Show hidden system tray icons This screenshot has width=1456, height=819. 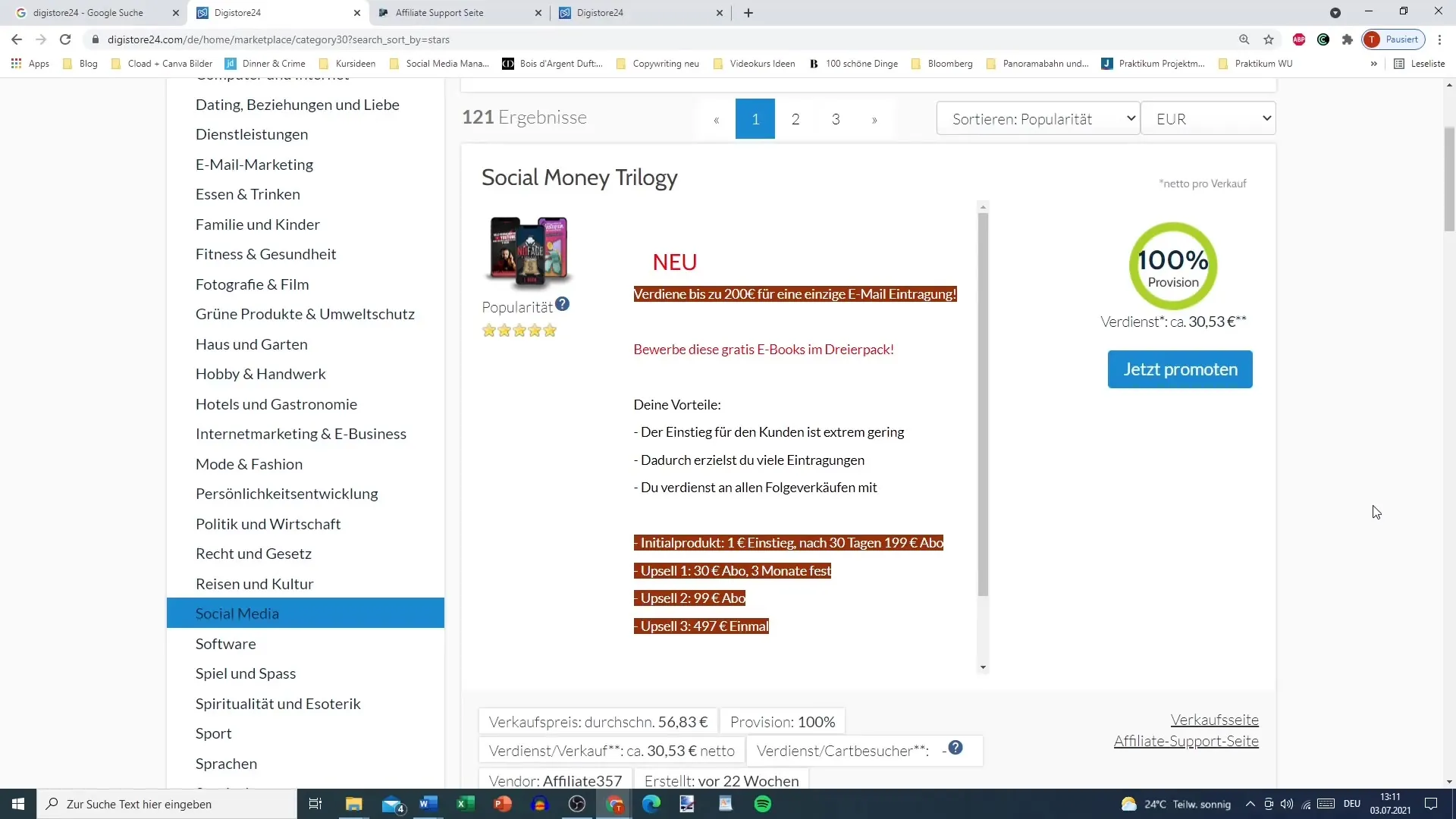click(x=1250, y=804)
